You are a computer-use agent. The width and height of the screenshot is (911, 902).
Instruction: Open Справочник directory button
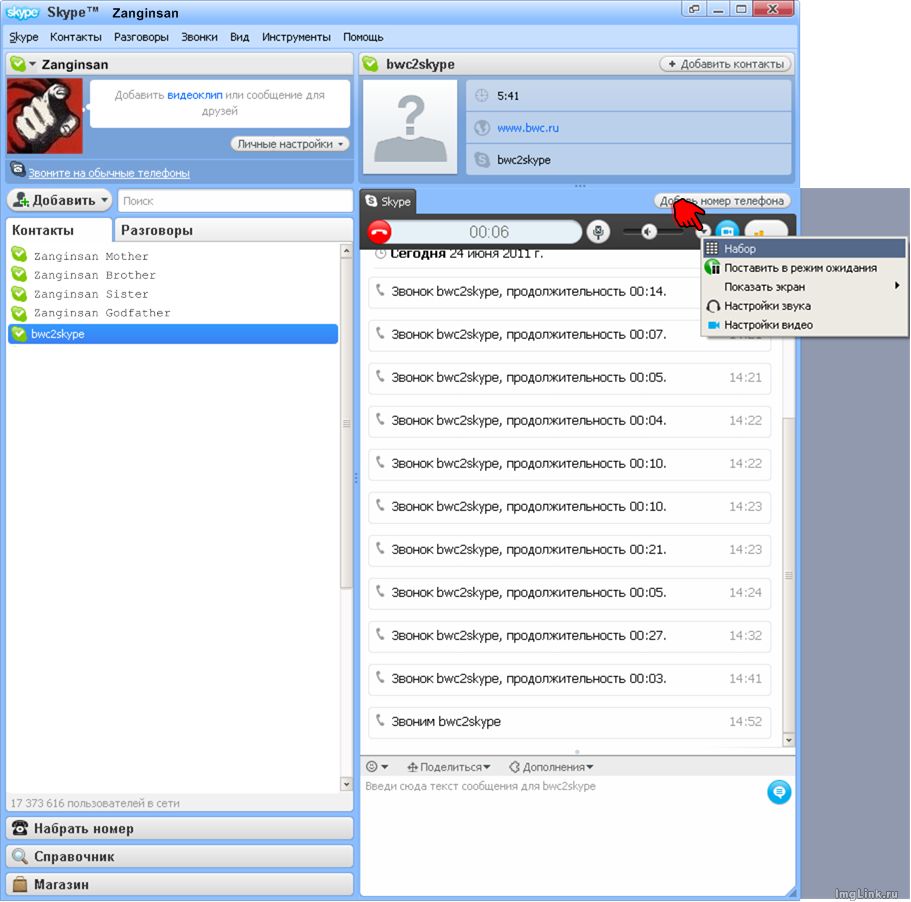[180, 857]
